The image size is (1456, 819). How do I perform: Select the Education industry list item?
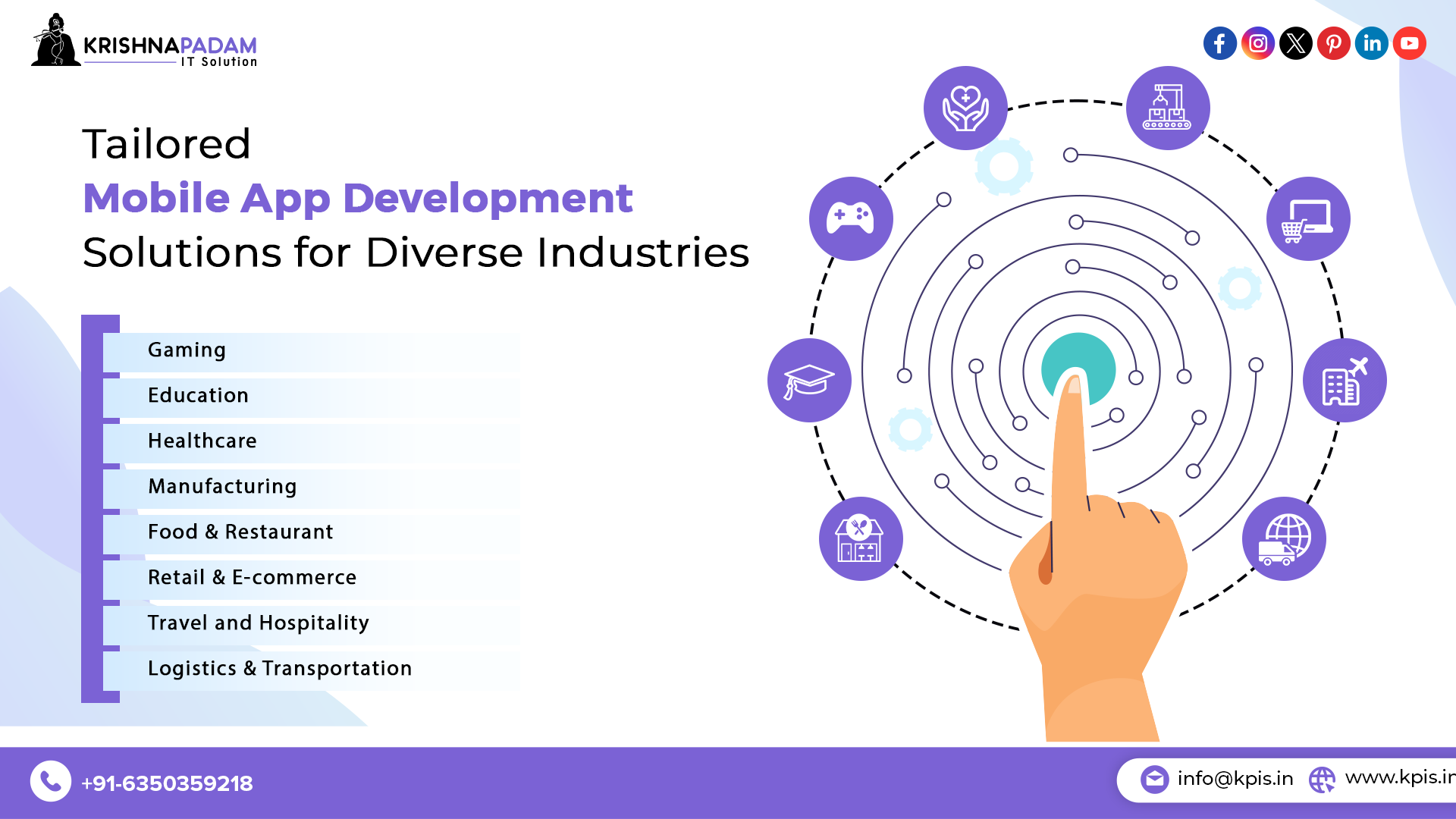197,394
